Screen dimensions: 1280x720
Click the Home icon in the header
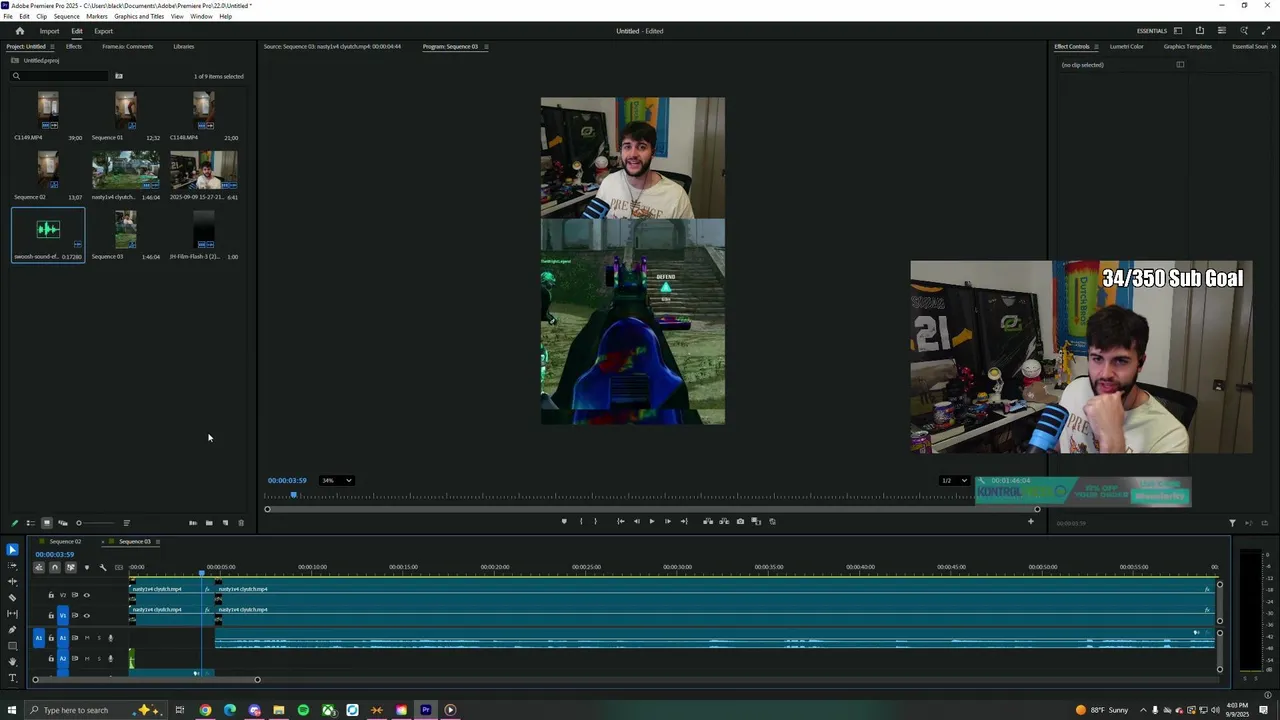click(x=19, y=31)
